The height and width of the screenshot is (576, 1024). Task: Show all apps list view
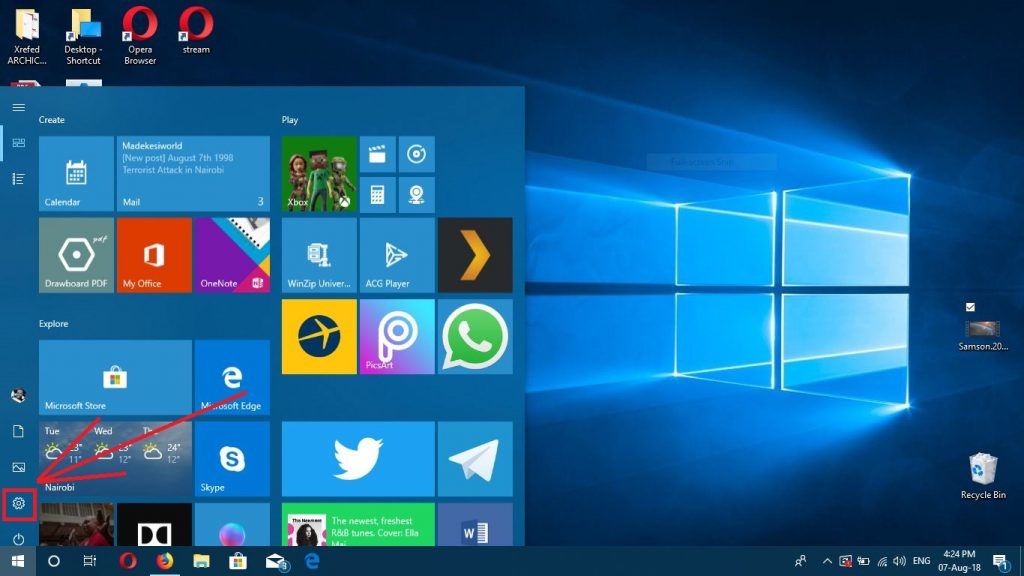pos(18,179)
